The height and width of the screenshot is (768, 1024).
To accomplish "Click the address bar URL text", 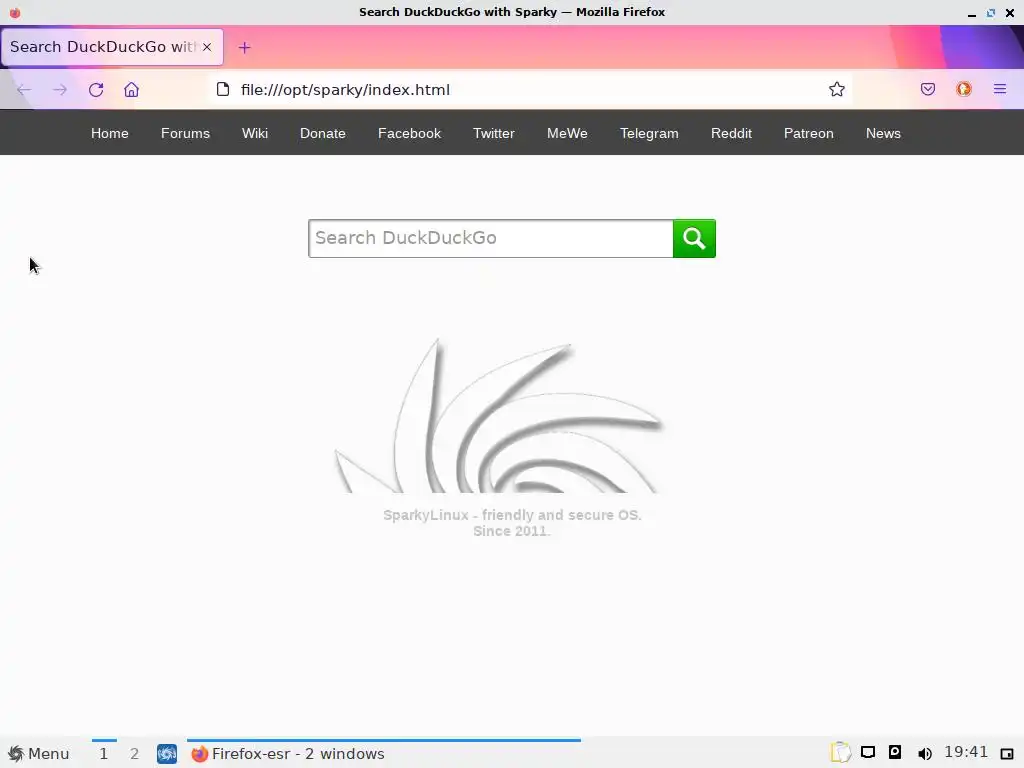I will pos(345,90).
